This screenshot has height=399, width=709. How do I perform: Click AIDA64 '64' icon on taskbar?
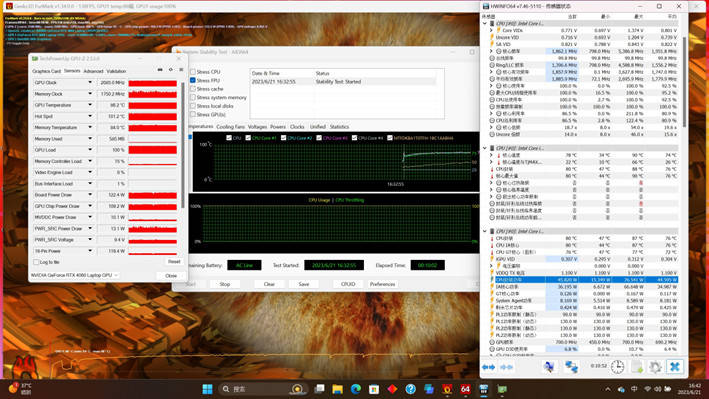[465, 389]
